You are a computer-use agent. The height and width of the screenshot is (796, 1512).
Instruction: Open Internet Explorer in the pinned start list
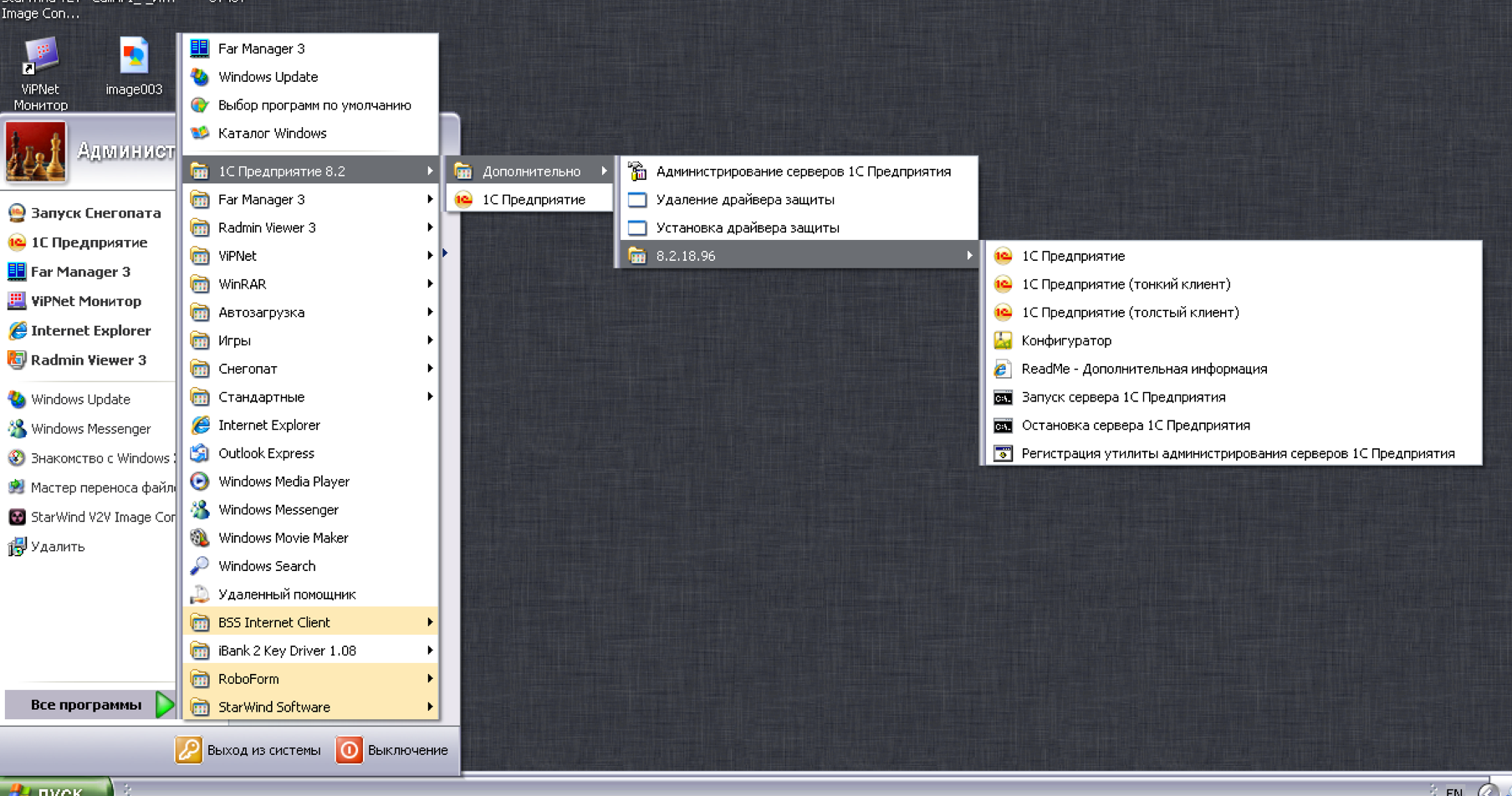(x=87, y=330)
